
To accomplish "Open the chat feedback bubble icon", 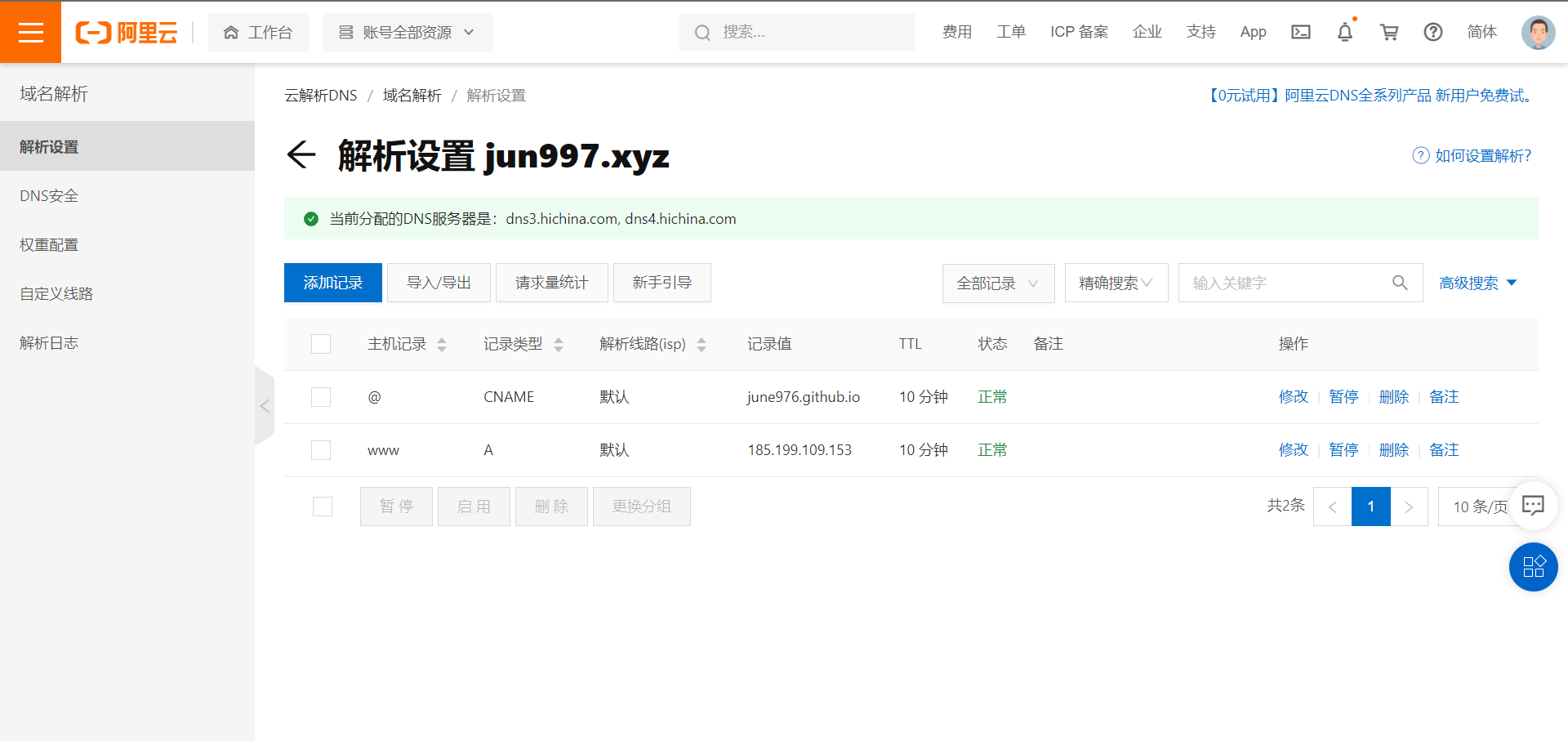I will point(1533,506).
